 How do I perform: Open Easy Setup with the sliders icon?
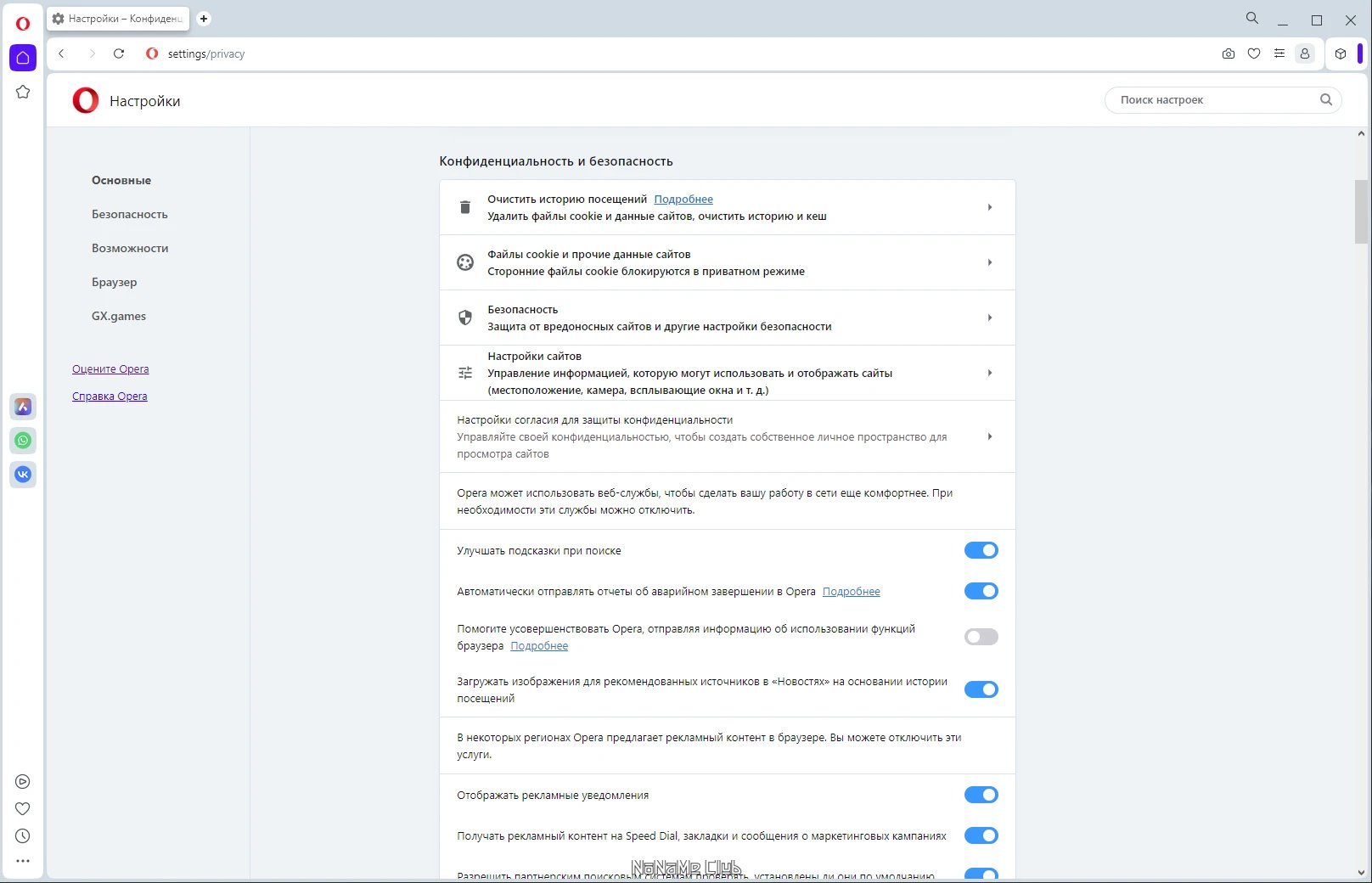click(x=1279, y=53)
